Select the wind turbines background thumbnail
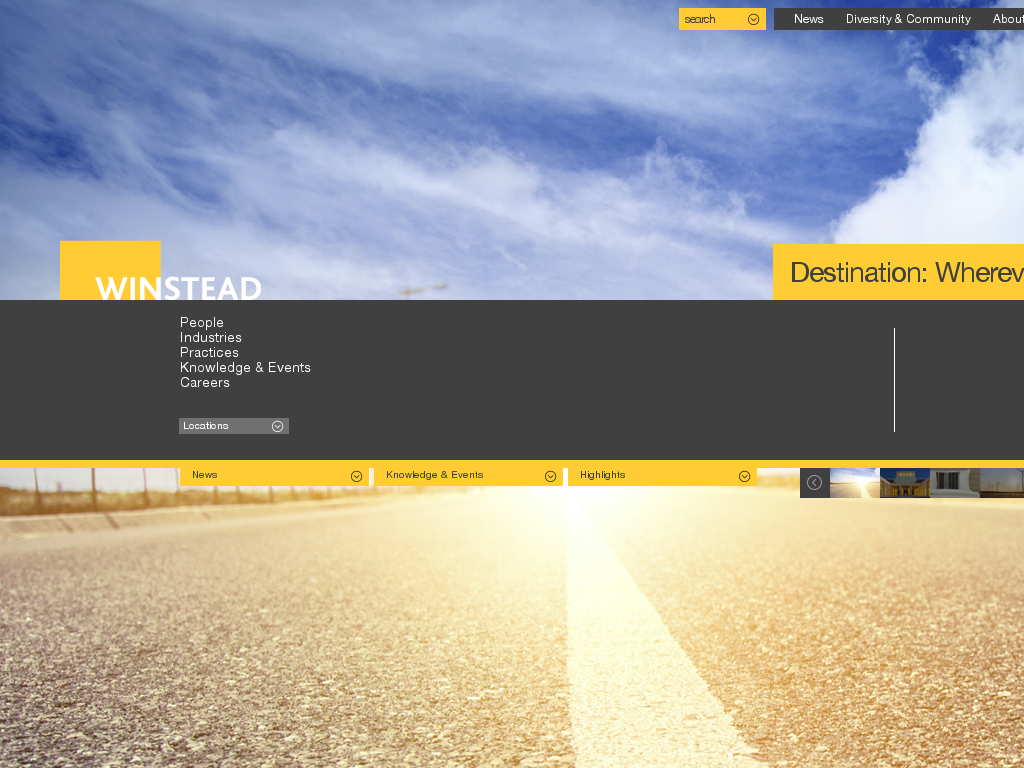 [1002, 483]
